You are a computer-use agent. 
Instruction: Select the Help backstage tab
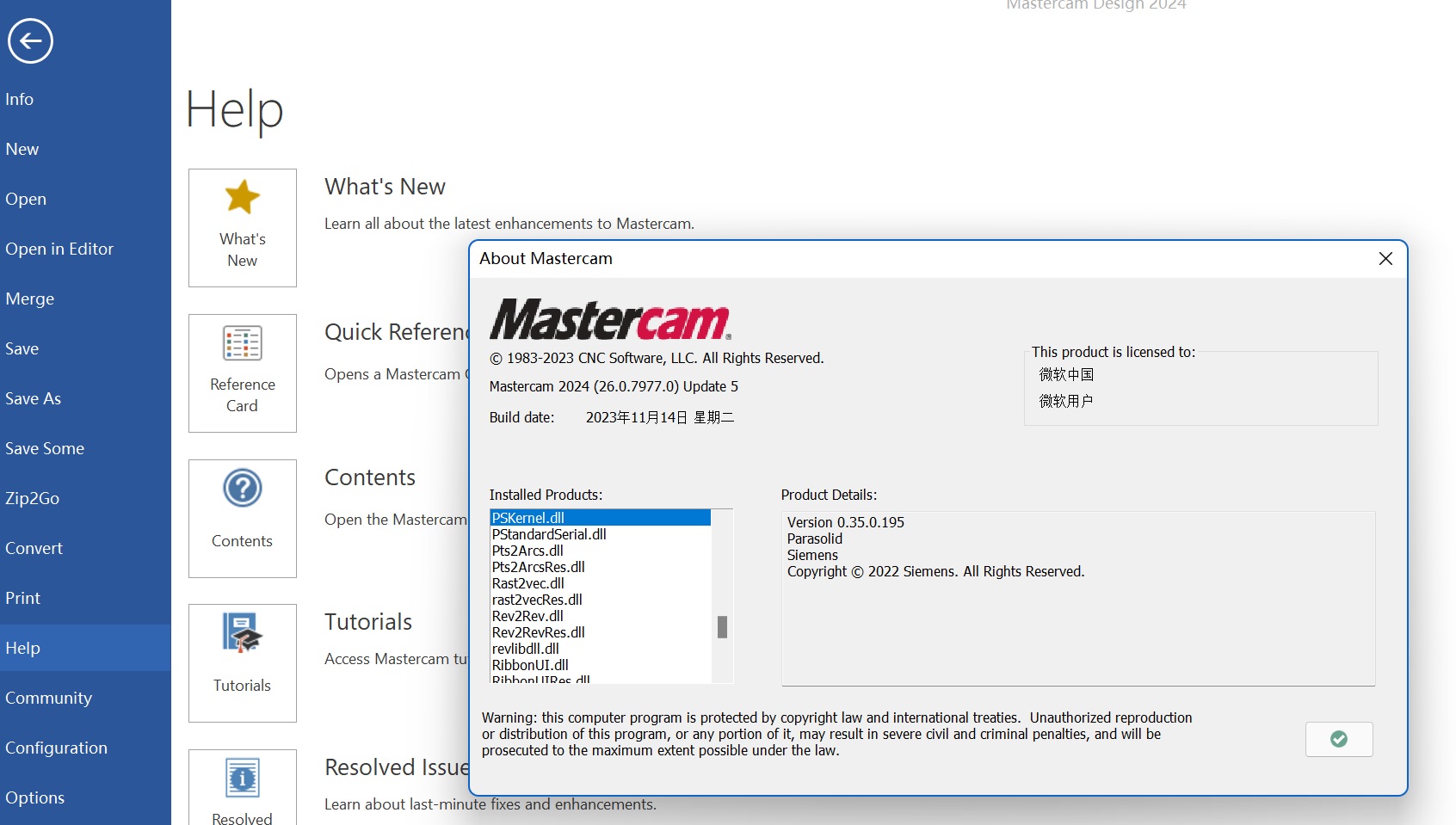pos(86,648)
